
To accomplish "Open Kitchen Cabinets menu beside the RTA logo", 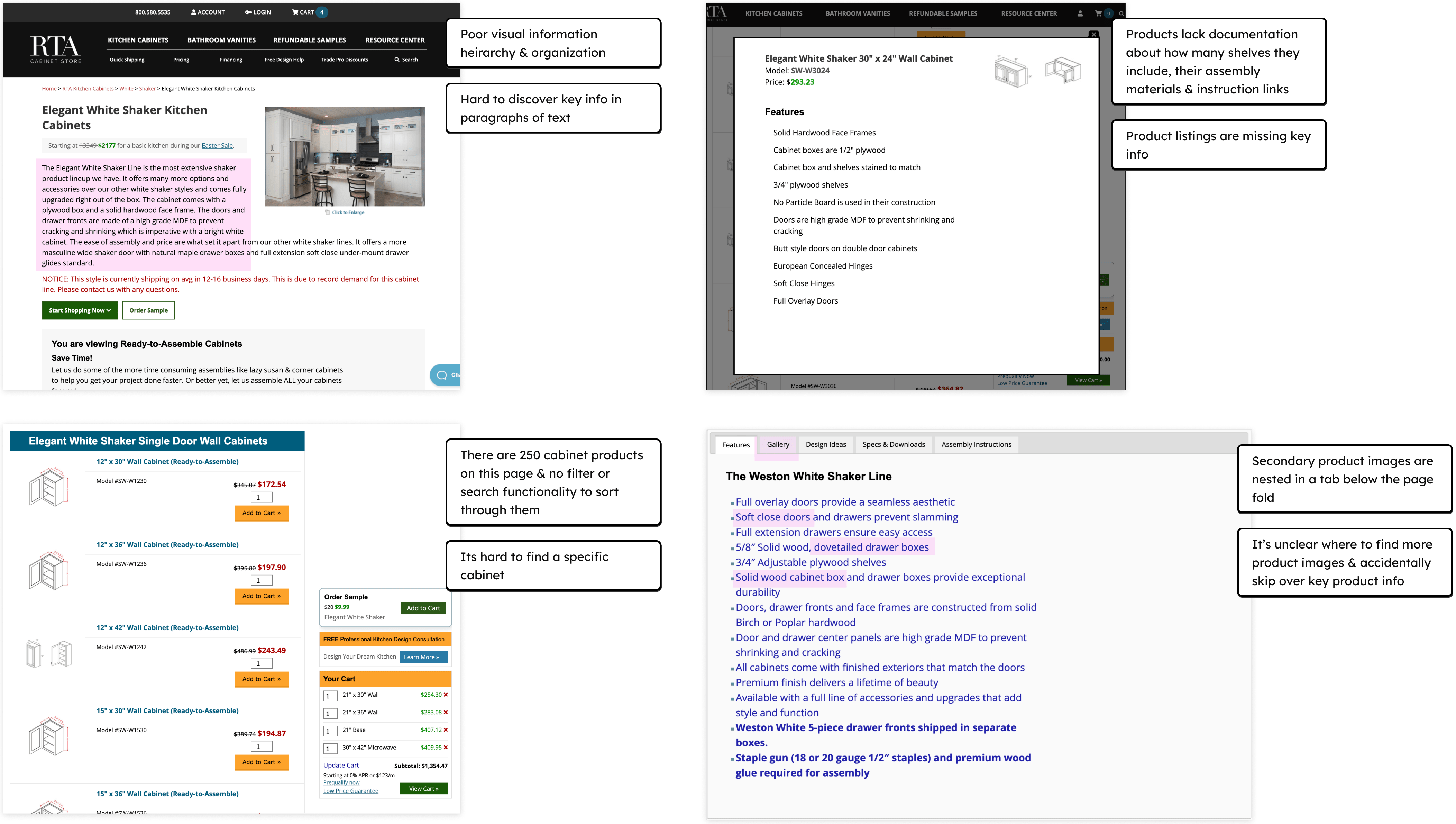I will coord(138,40).
